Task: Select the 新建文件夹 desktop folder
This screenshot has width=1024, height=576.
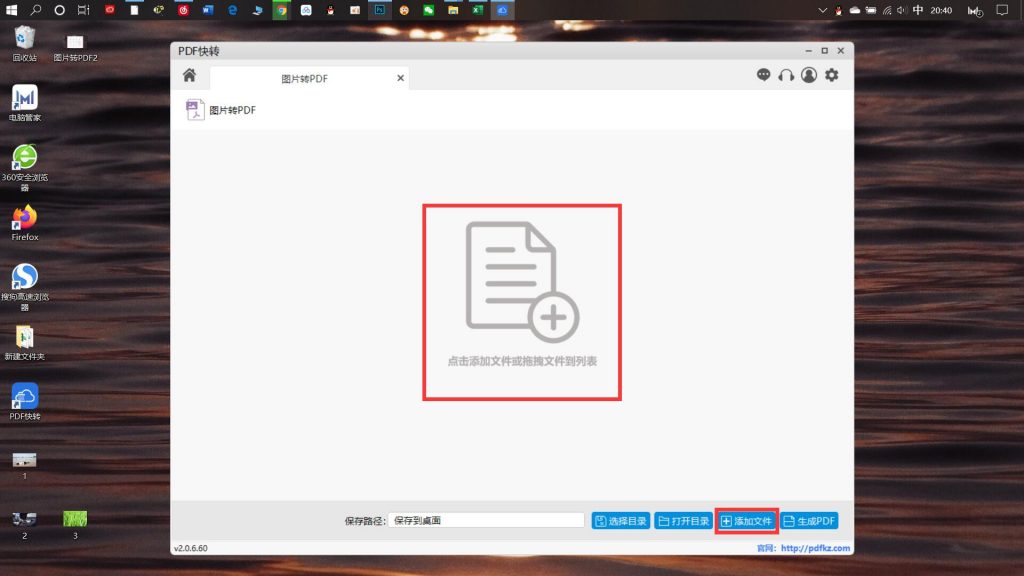Action: [25, 343]
